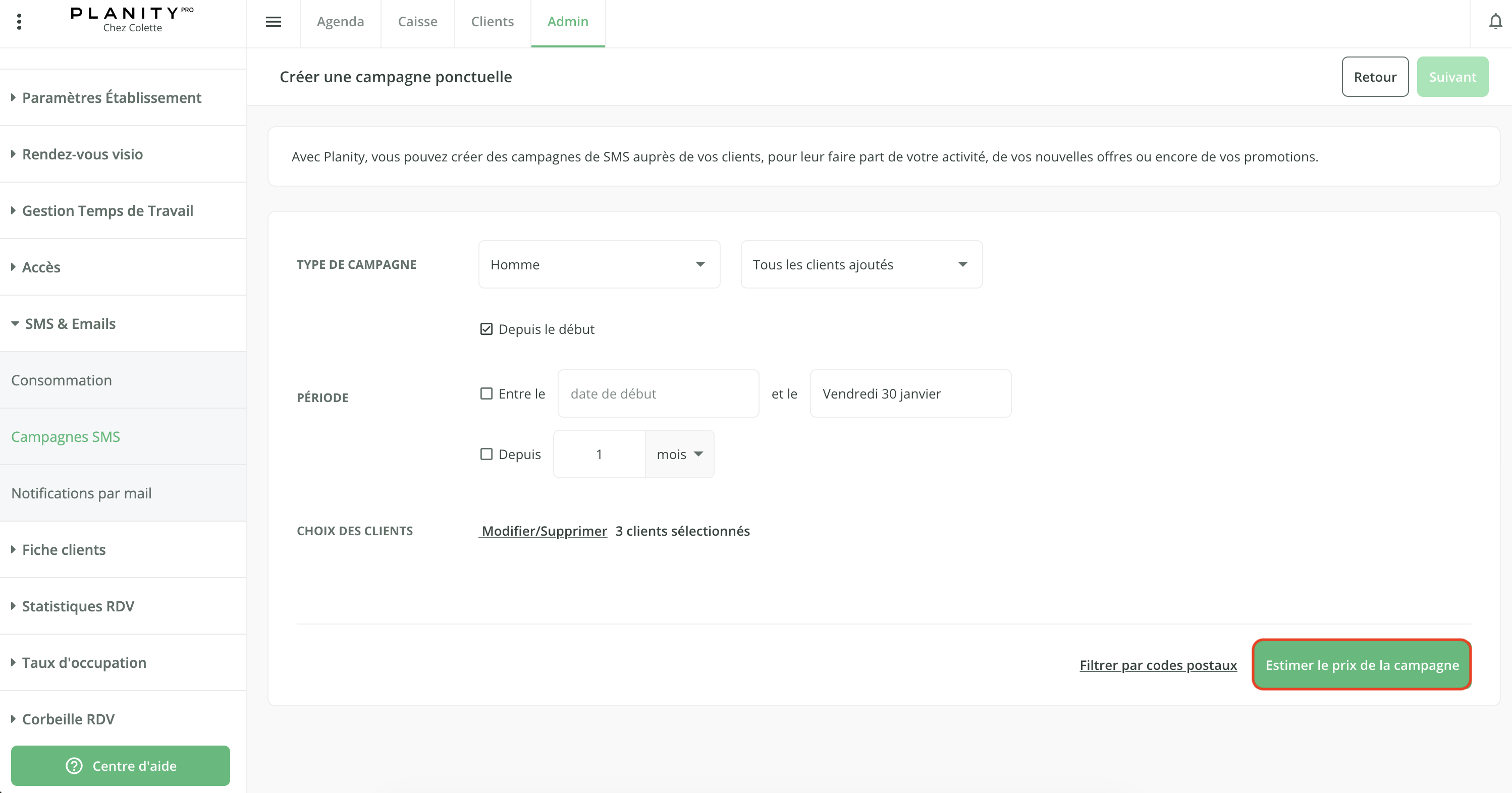Image resolution: width=1512 pixels, height=793 pixels.
Task: Open the Tous les clients ajoutés dropdown
Action: 860,264
